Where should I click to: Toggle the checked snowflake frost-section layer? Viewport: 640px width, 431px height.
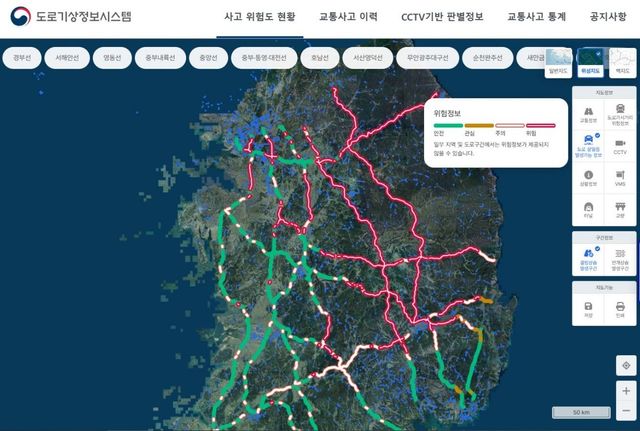(589, 253)
